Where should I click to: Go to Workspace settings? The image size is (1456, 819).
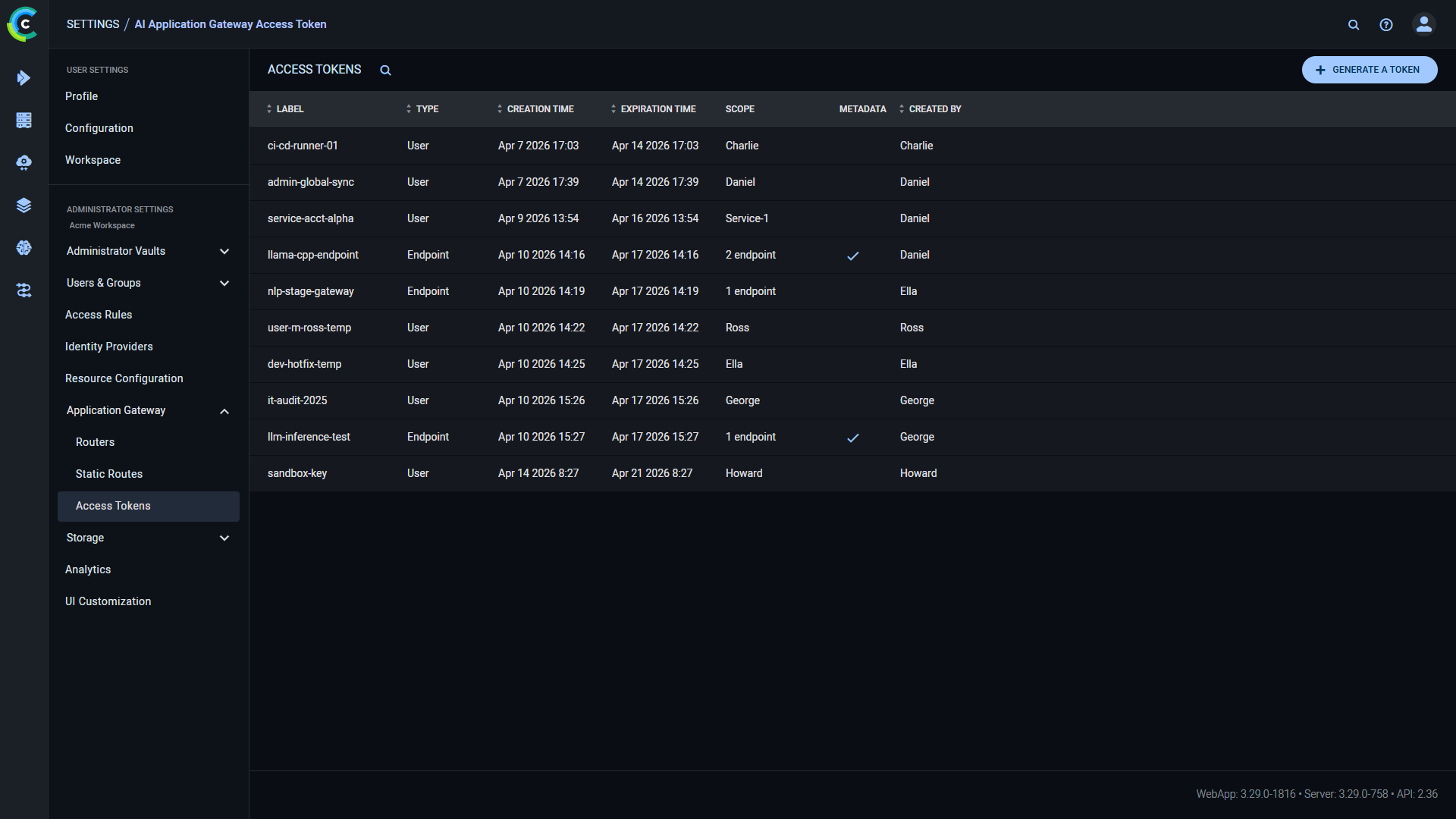click(x=93, y=160)
